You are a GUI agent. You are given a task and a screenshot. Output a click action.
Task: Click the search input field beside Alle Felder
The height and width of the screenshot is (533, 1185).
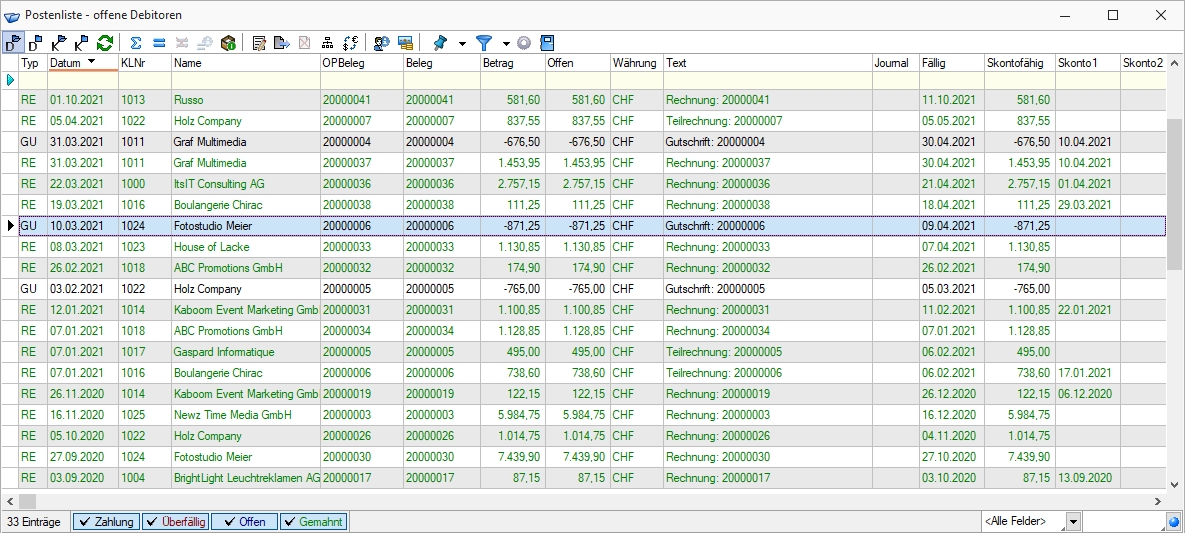click(1123, 522)
